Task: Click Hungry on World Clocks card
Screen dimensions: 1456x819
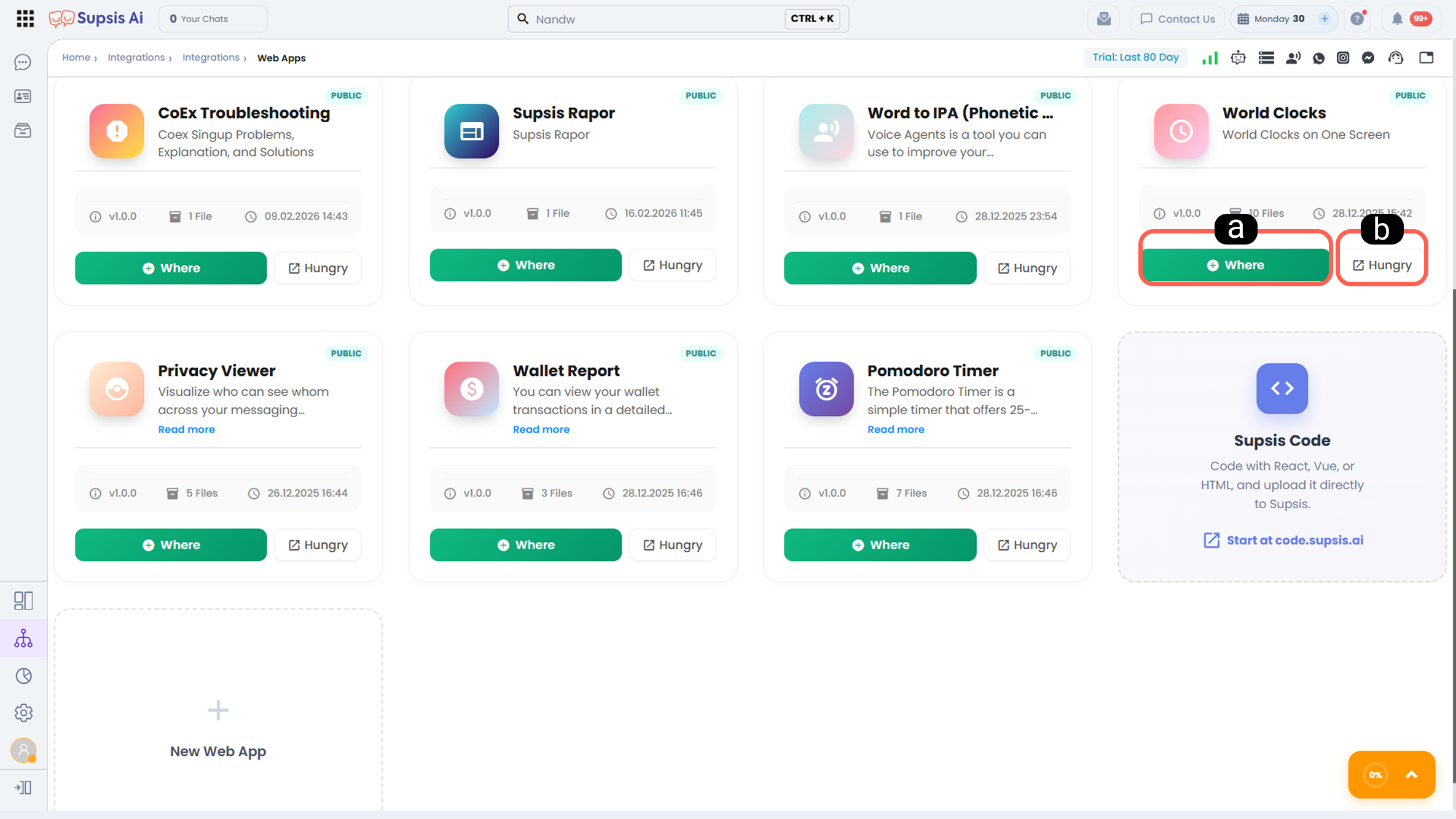Action: pyautogui.click(x=1382, y=265)
